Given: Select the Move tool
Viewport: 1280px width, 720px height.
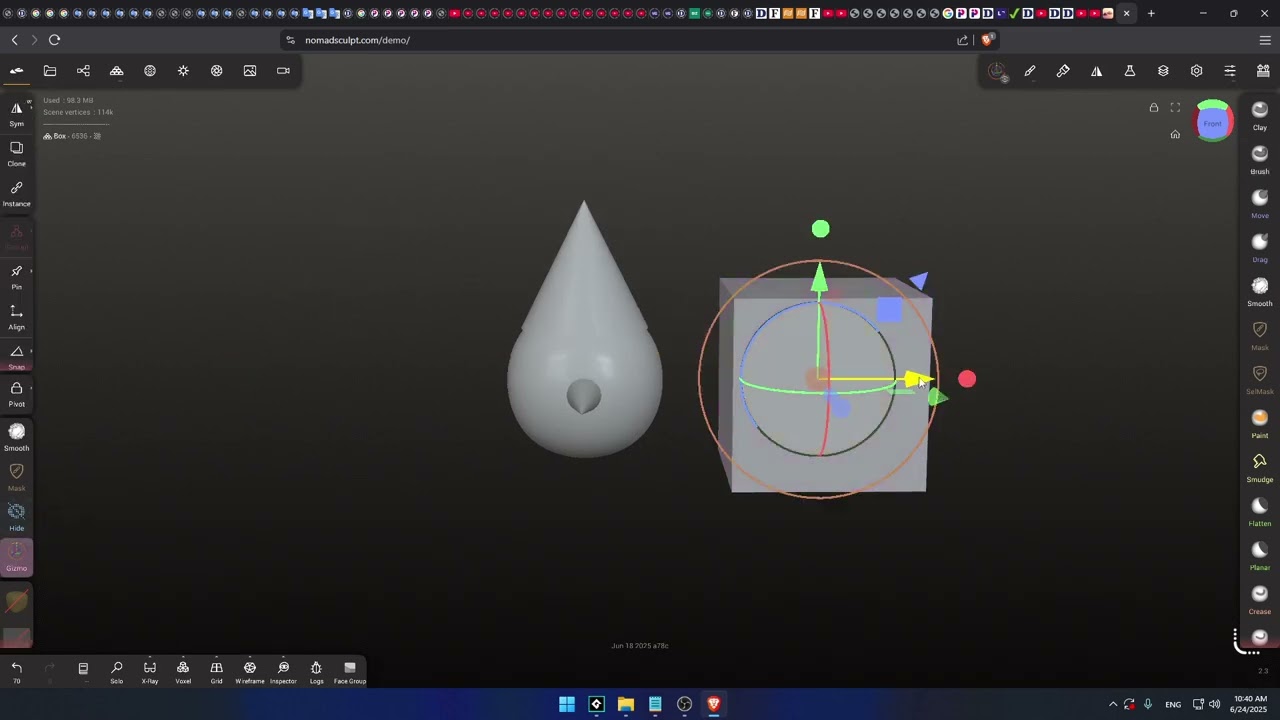Looking at the screenshot, I should (x=1260, y=203).
